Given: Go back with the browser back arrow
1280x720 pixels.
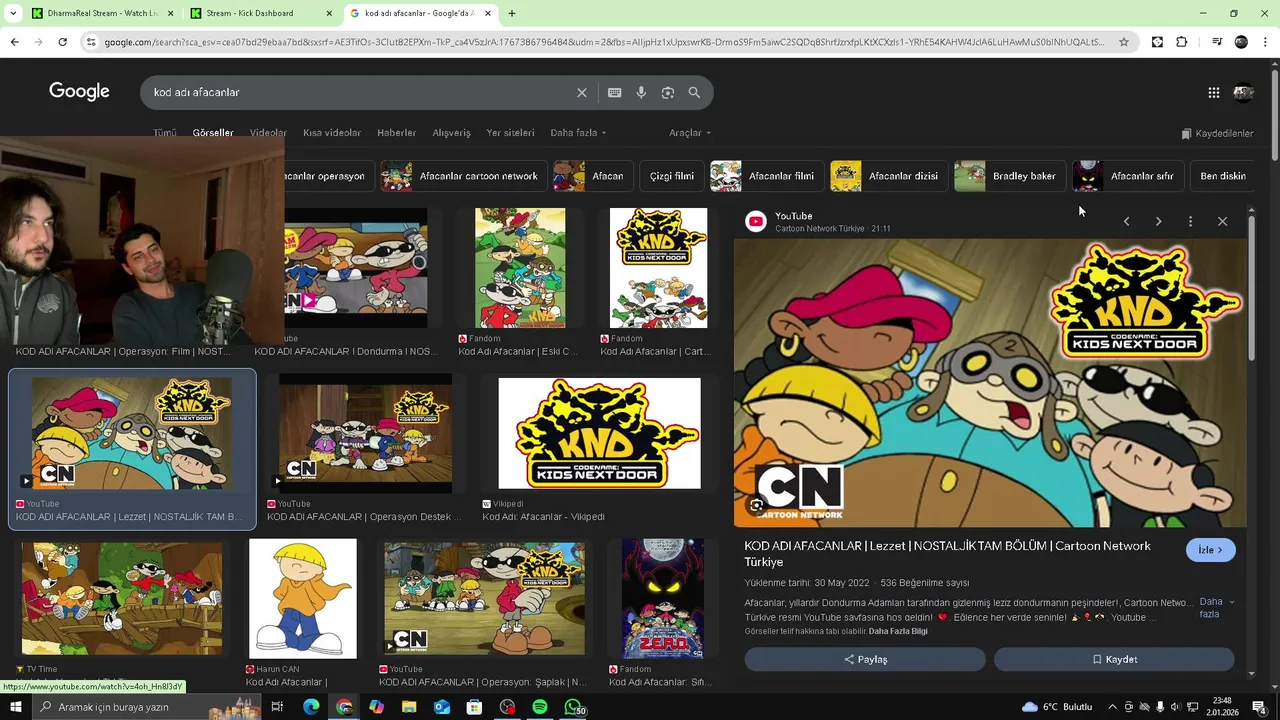Looking at the screenshot, I should (14, 42).
